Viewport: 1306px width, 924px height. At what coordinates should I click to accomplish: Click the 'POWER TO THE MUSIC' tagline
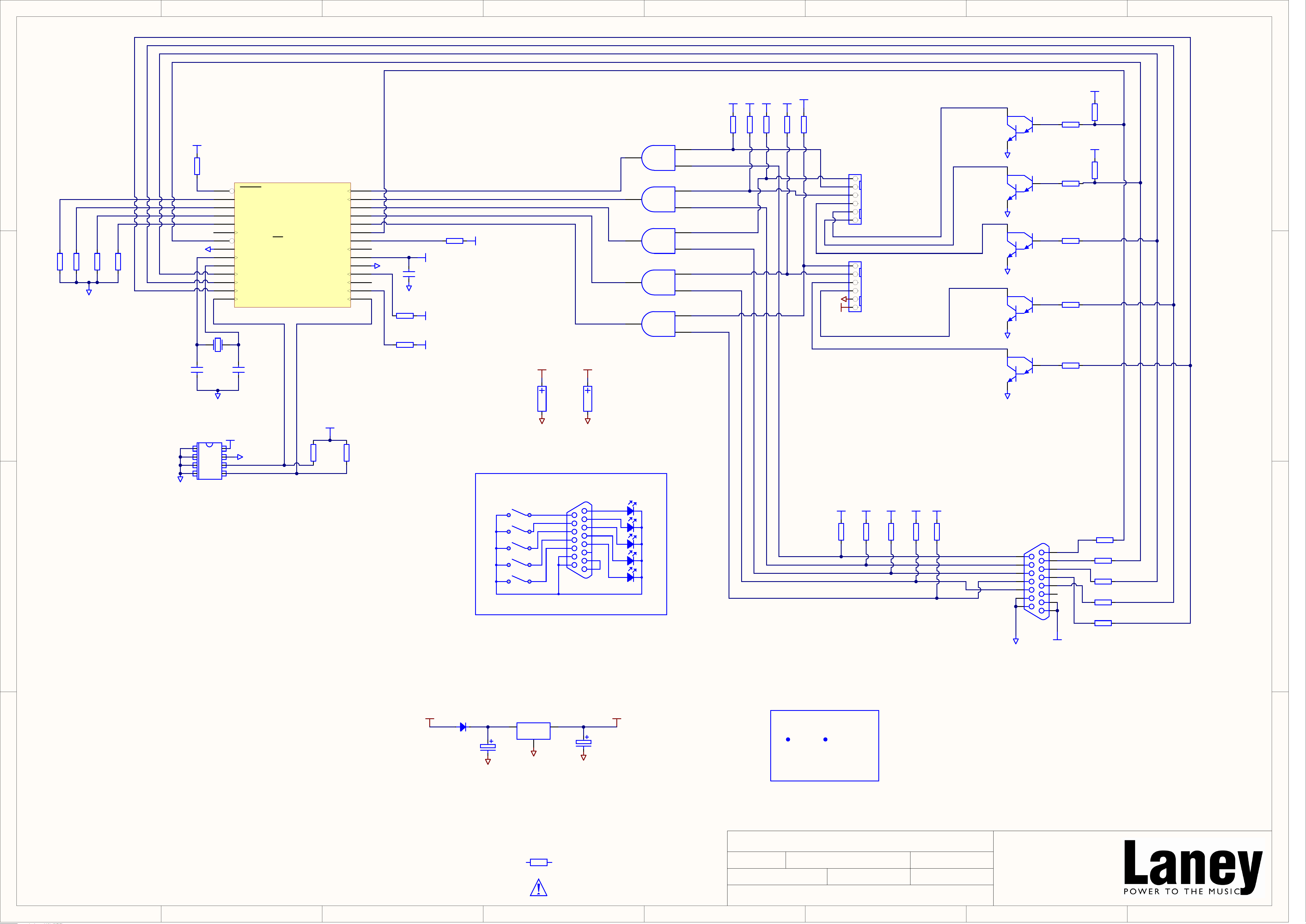pos(1181,892)
